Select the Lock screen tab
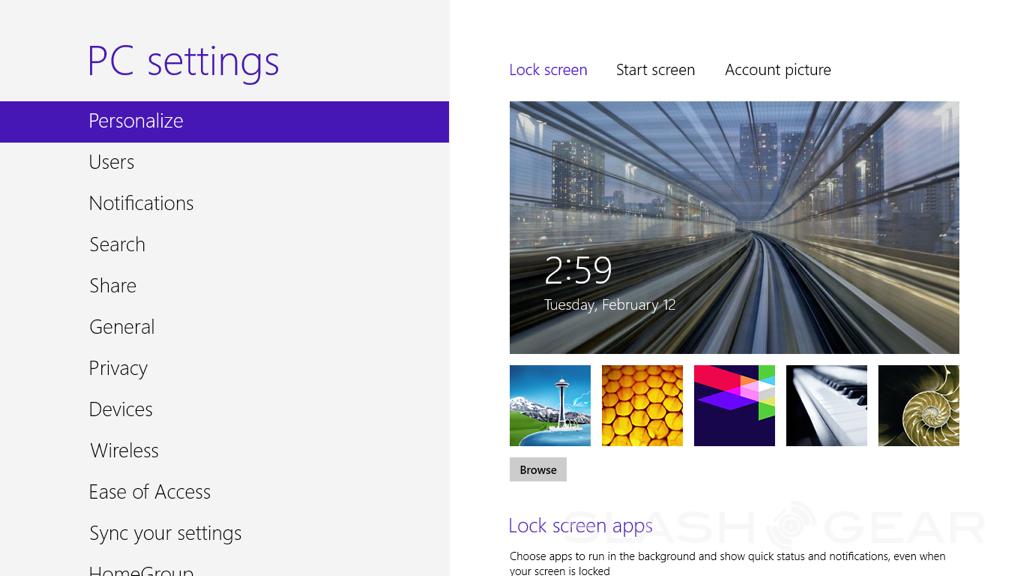Viewport: 1024px width, 576px height. pyautogui.click(x=548, y=70)
